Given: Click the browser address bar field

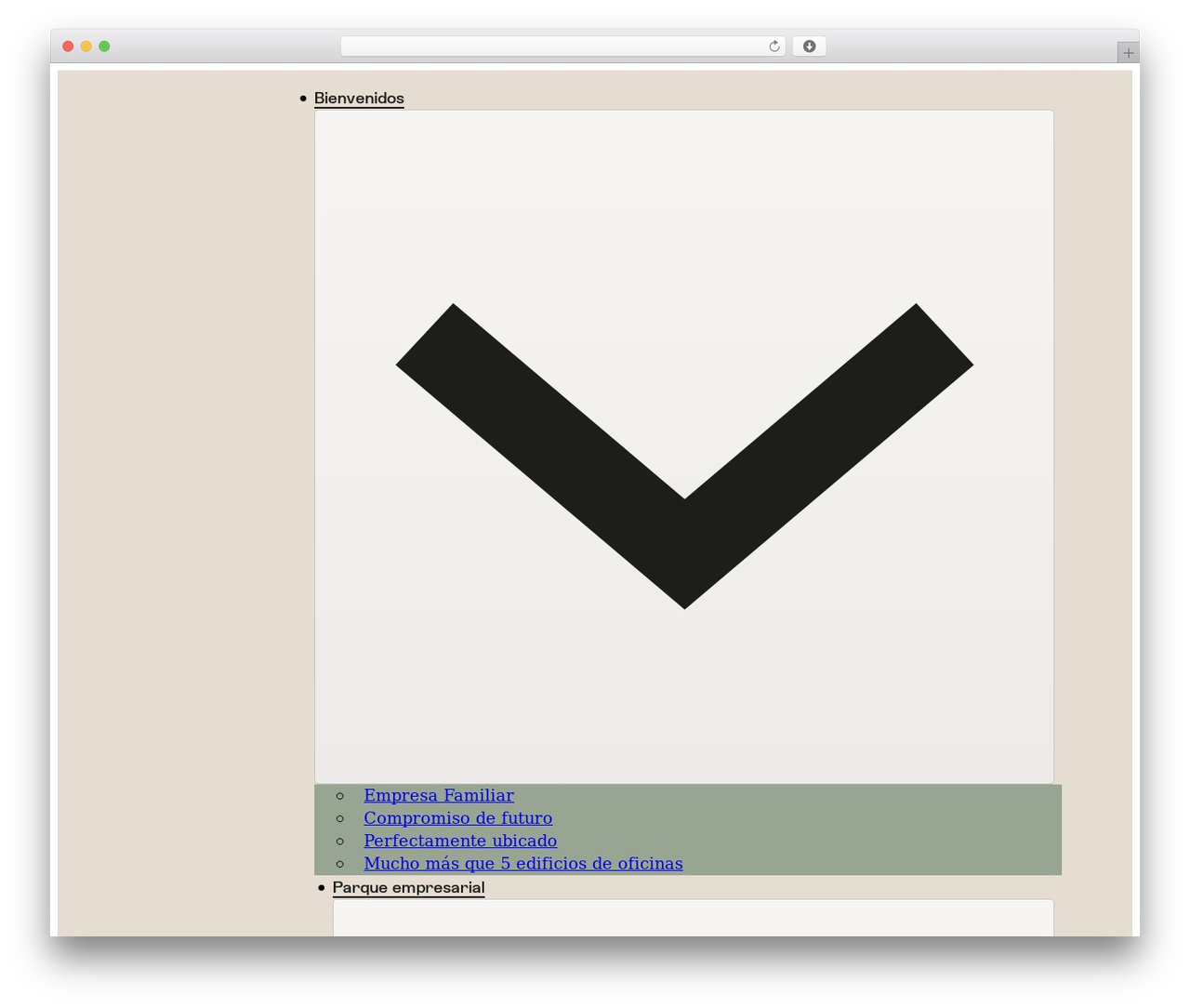Looking at the screenshot, I should click(562, 46).
